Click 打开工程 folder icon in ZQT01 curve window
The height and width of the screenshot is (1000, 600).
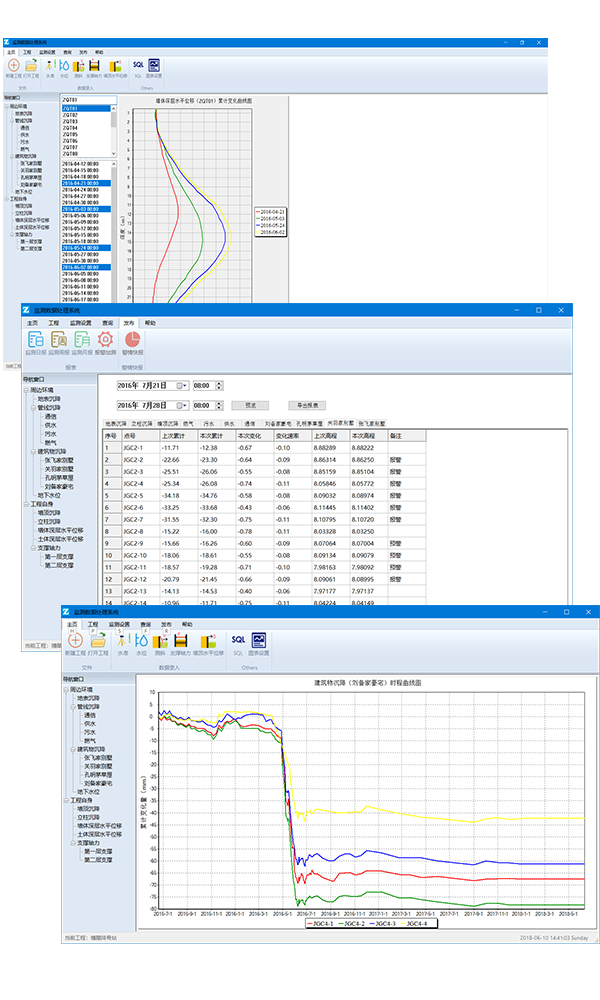(31, 66)
